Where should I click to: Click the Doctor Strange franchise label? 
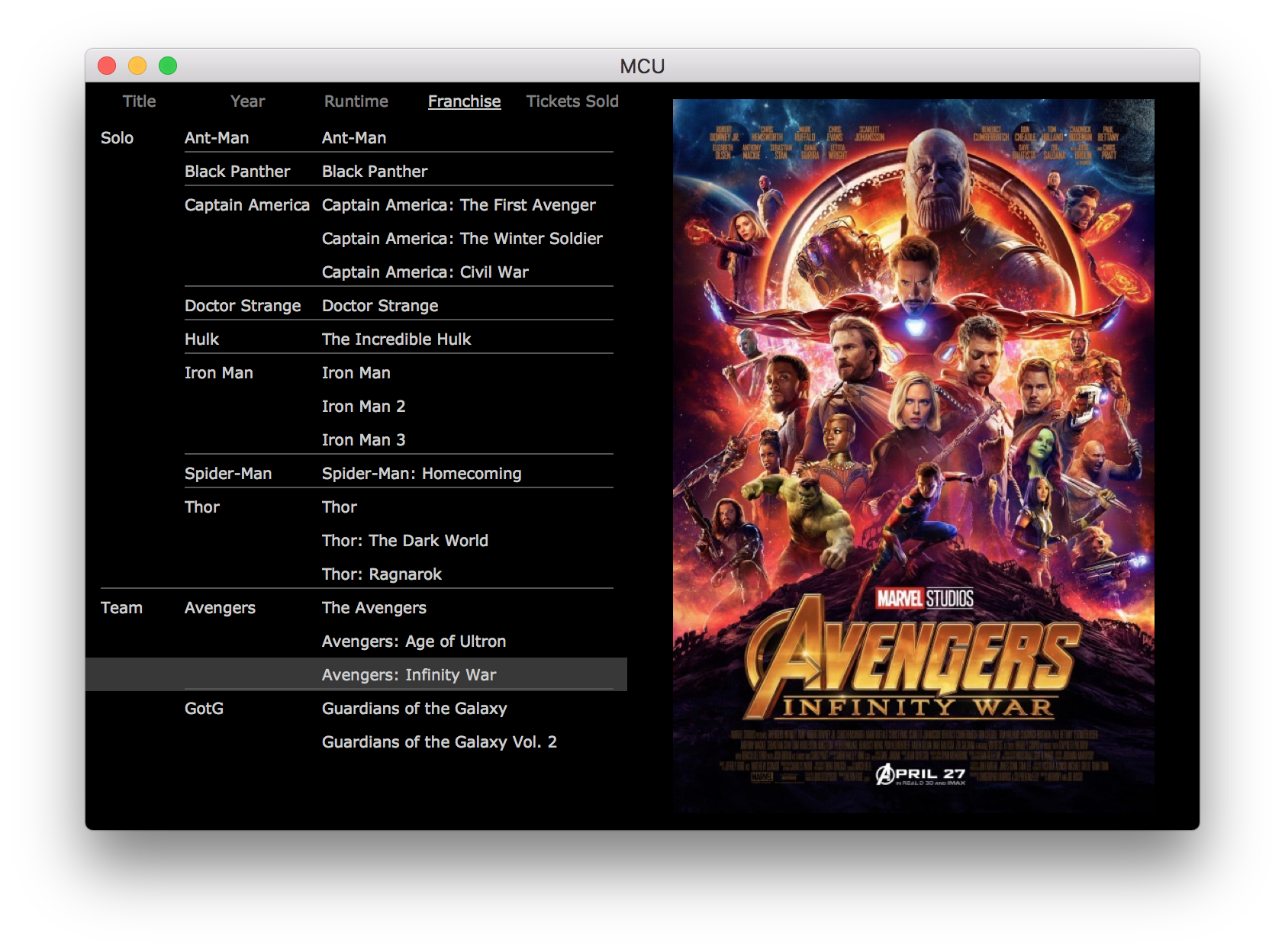(243, 306)
